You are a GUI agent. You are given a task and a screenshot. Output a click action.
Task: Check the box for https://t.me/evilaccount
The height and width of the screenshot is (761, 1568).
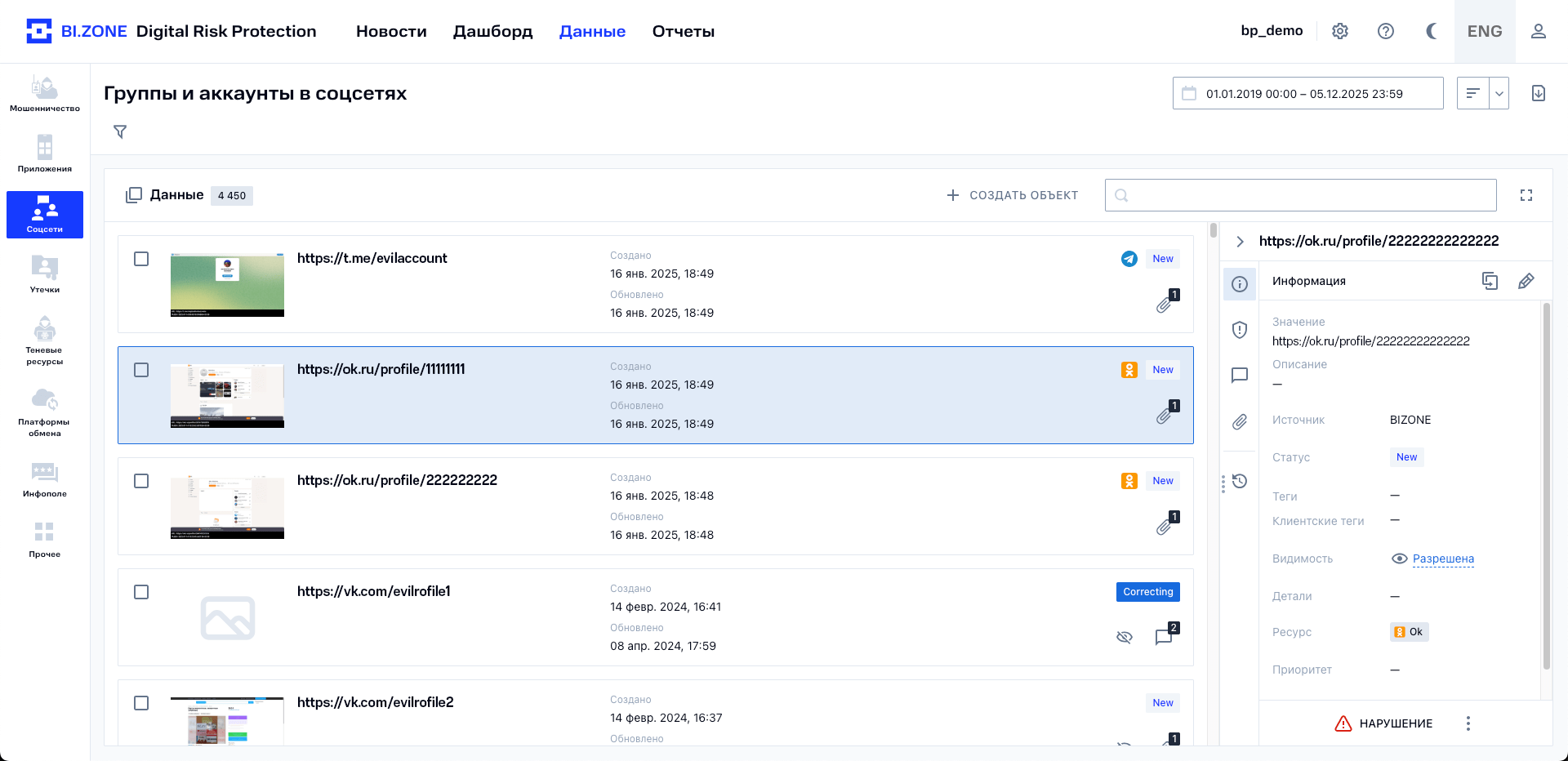click(141, 259)
